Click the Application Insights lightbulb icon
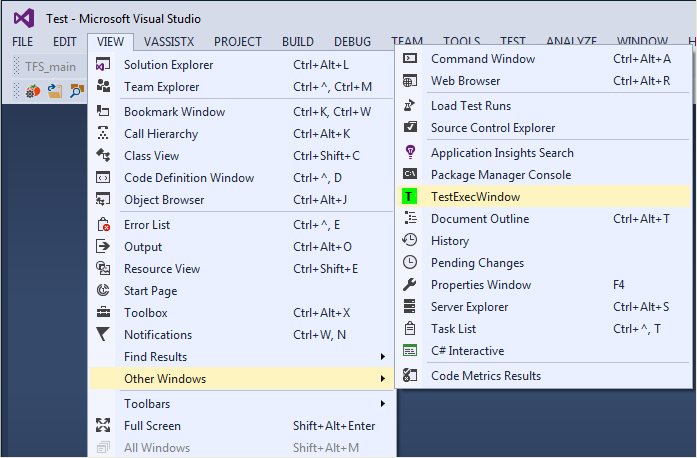 pos(410,152)
